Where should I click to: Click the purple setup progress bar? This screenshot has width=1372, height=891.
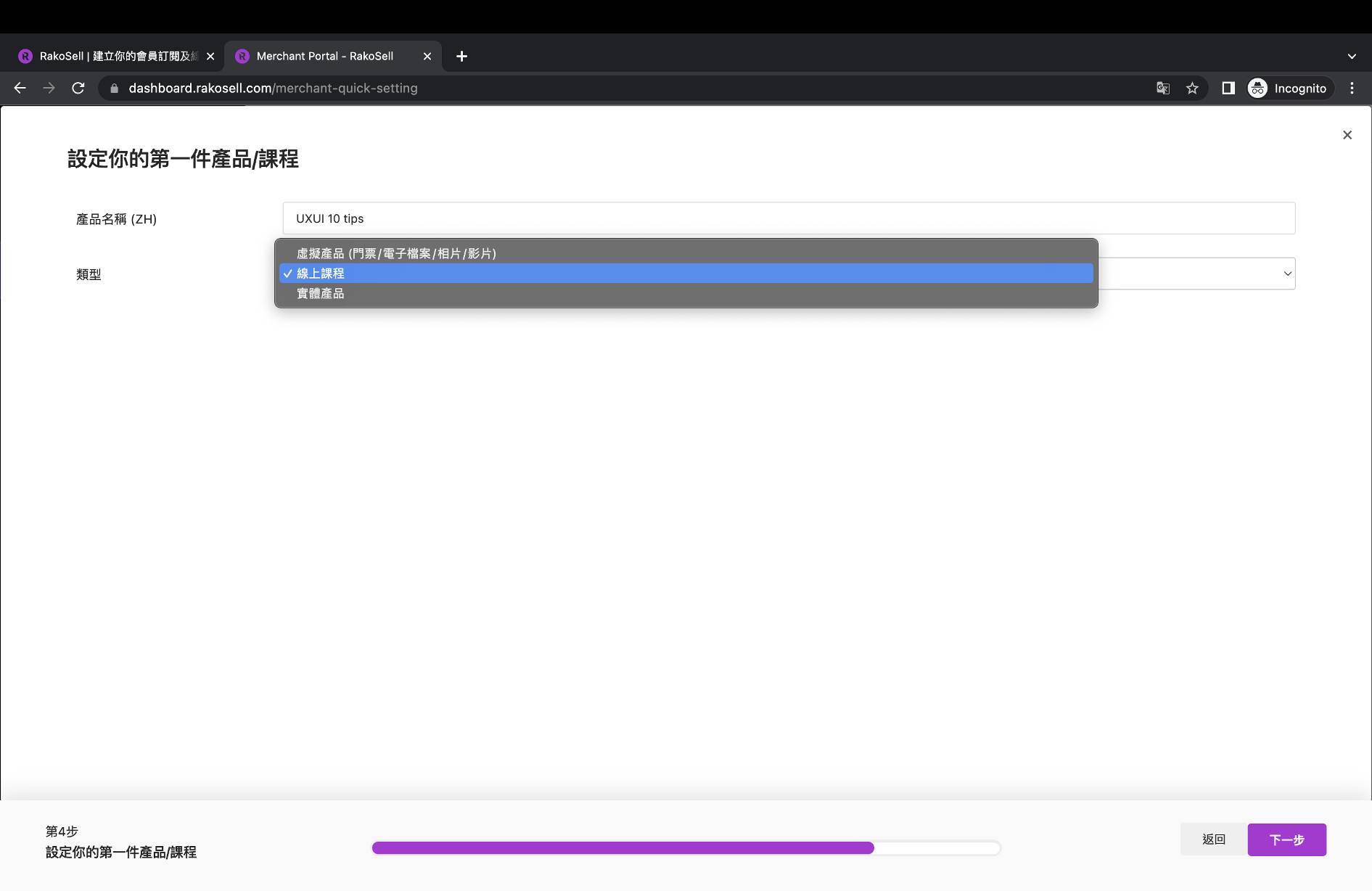[686, 847]
